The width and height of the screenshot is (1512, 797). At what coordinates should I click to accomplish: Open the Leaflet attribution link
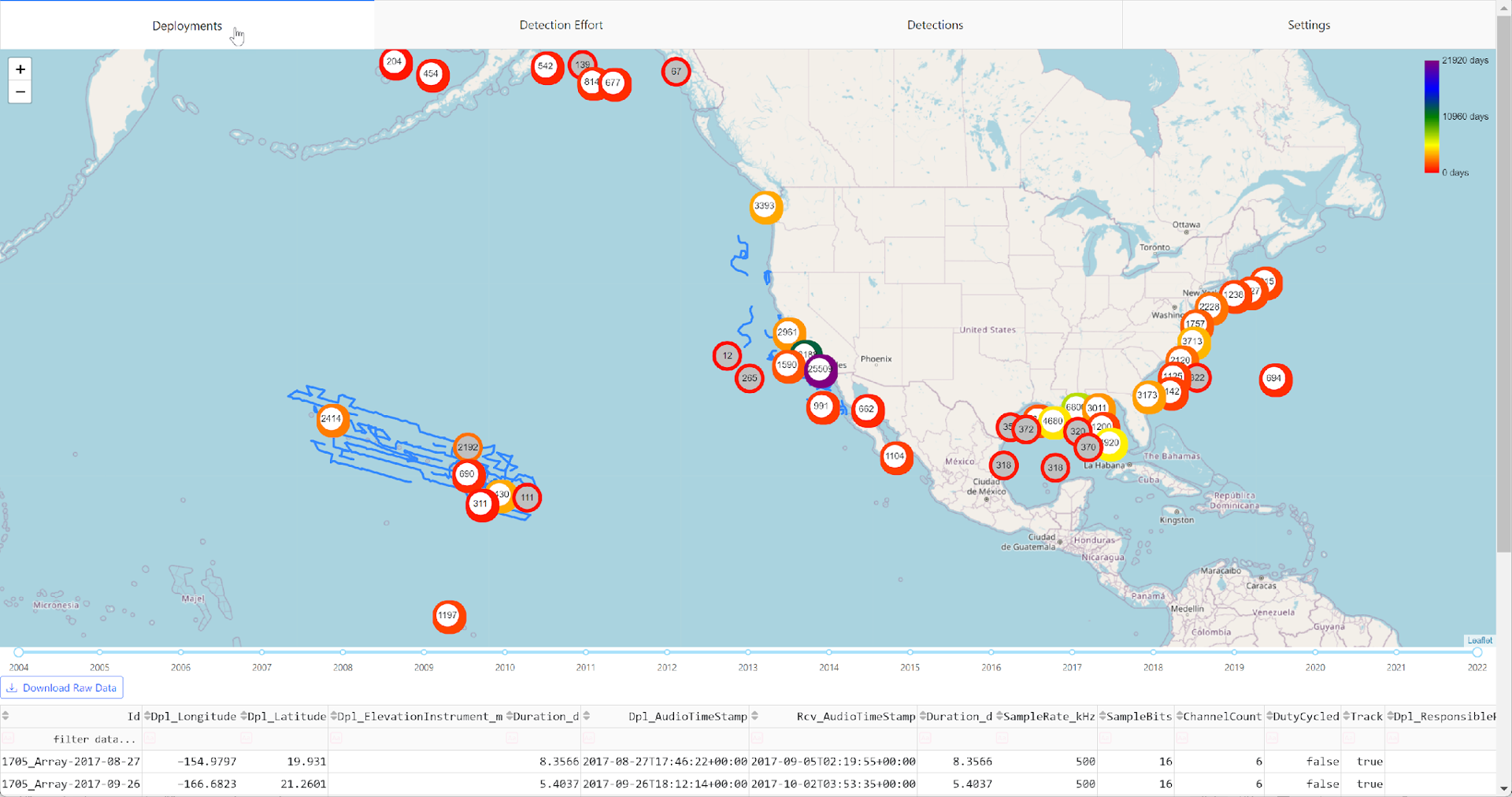click(x=1480, y=640)
